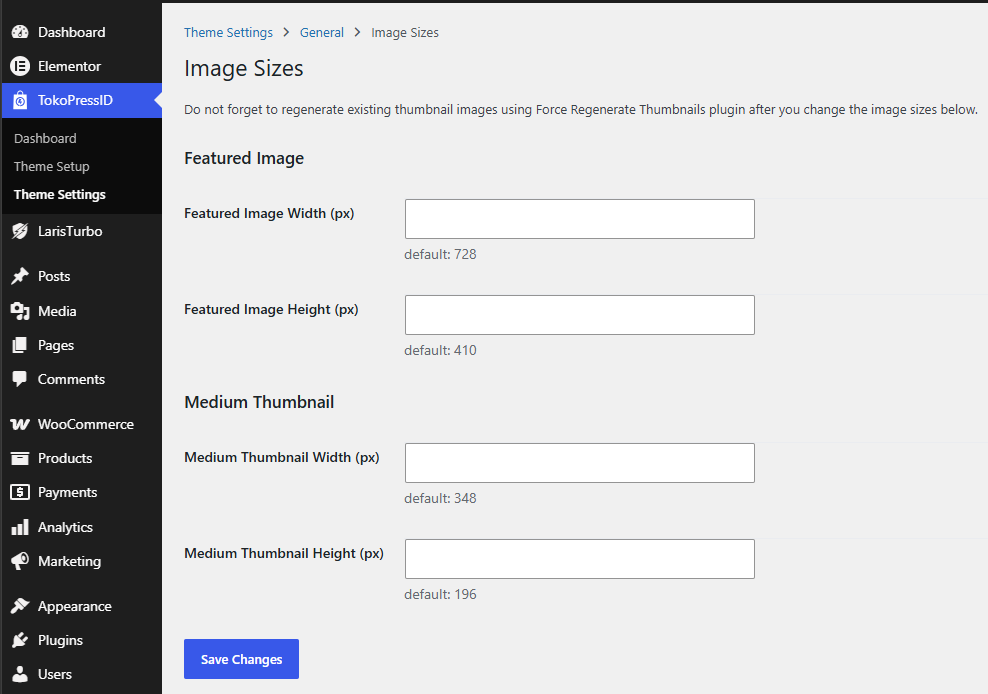The image size is (988, 694).
Task: Focus the Featured Image Height field
Action: click(580, 315)
